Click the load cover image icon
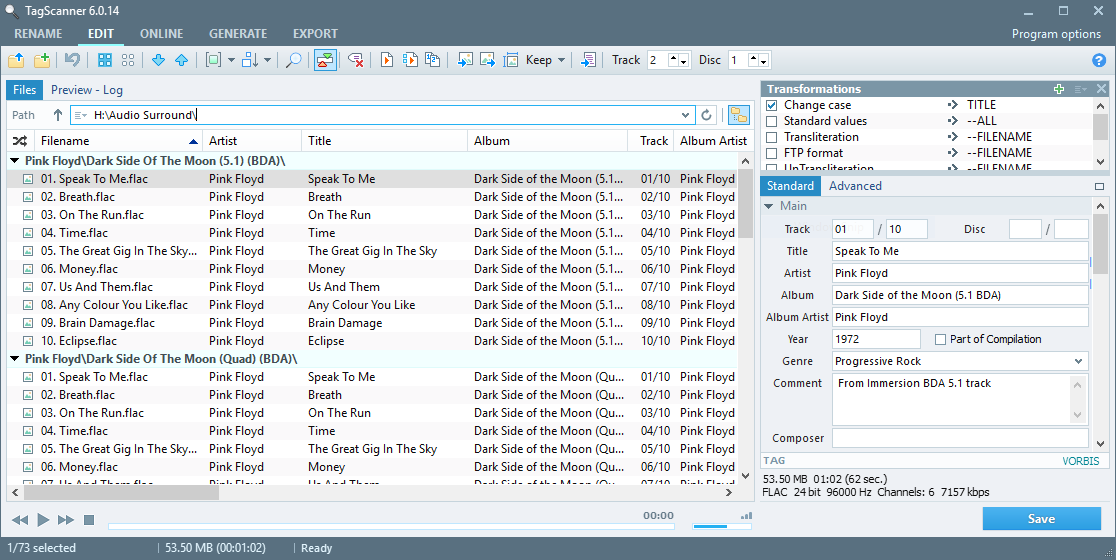This screenshot has height=560, width=1116. [465, 60]
